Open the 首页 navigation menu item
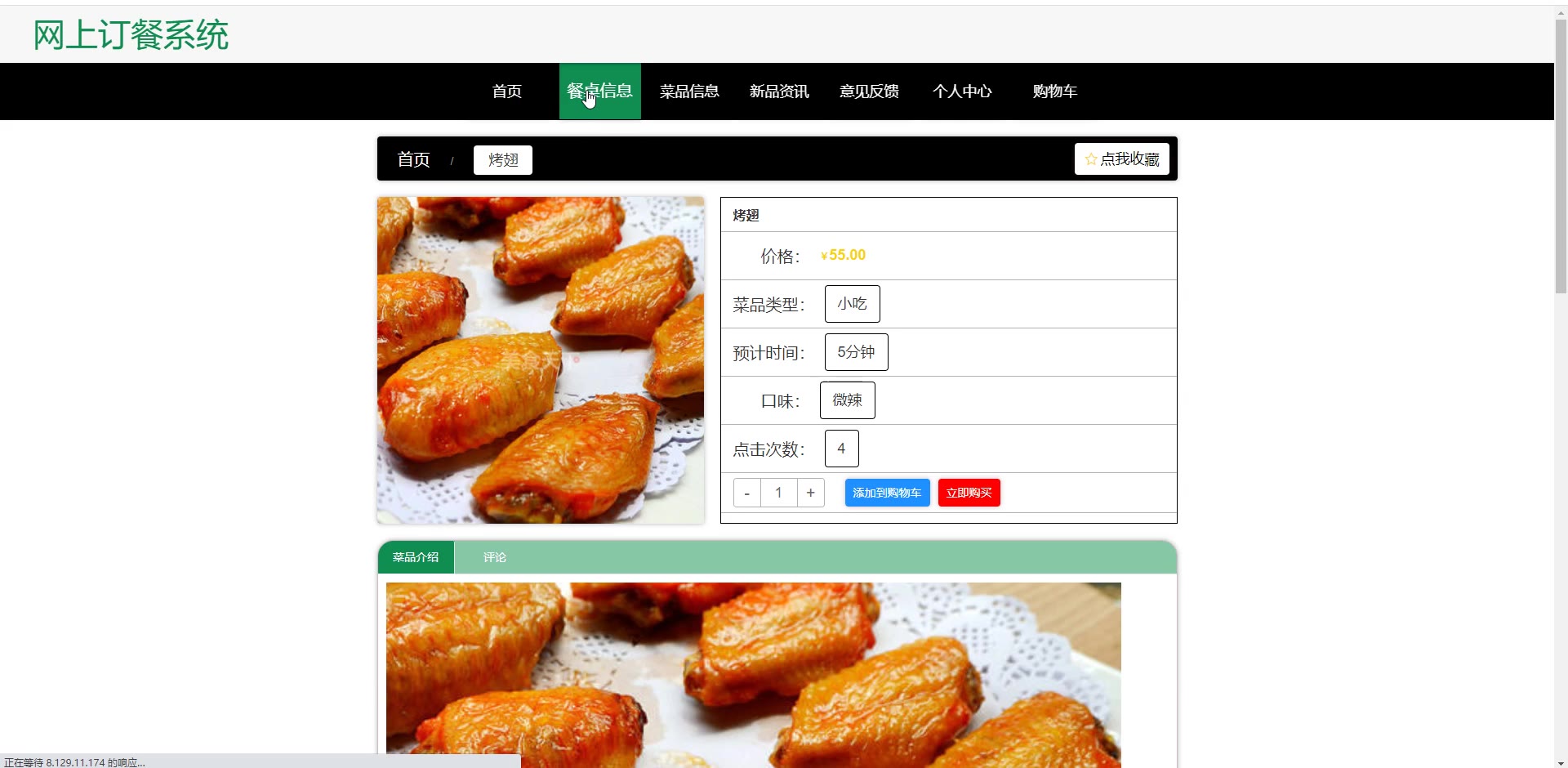1568x768 pixels. (x=507, y=92)
